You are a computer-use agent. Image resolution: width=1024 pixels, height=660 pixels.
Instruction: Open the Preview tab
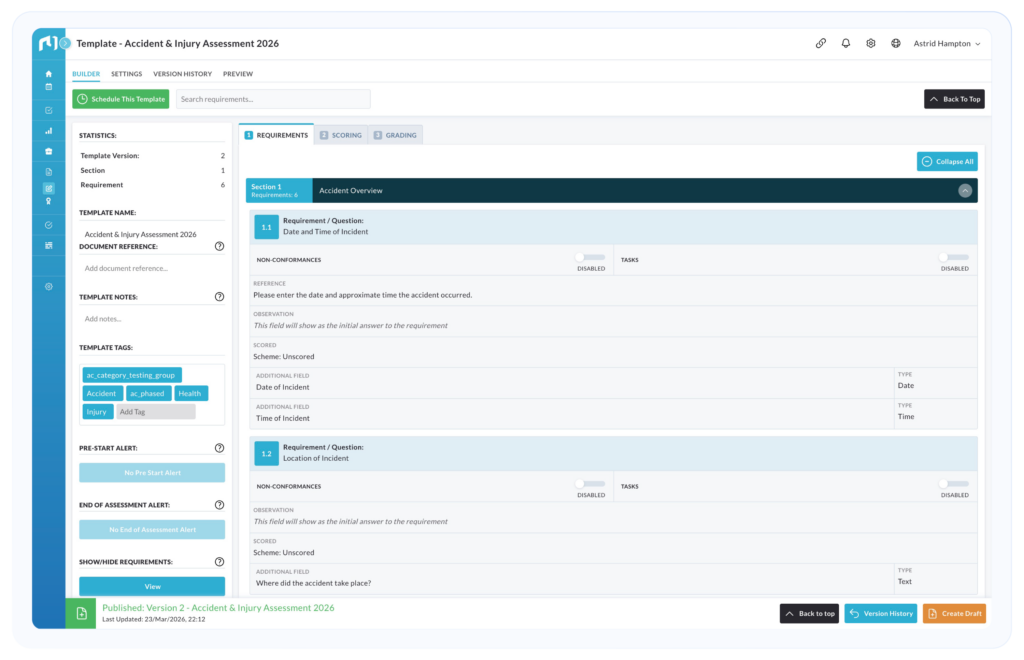238,74
